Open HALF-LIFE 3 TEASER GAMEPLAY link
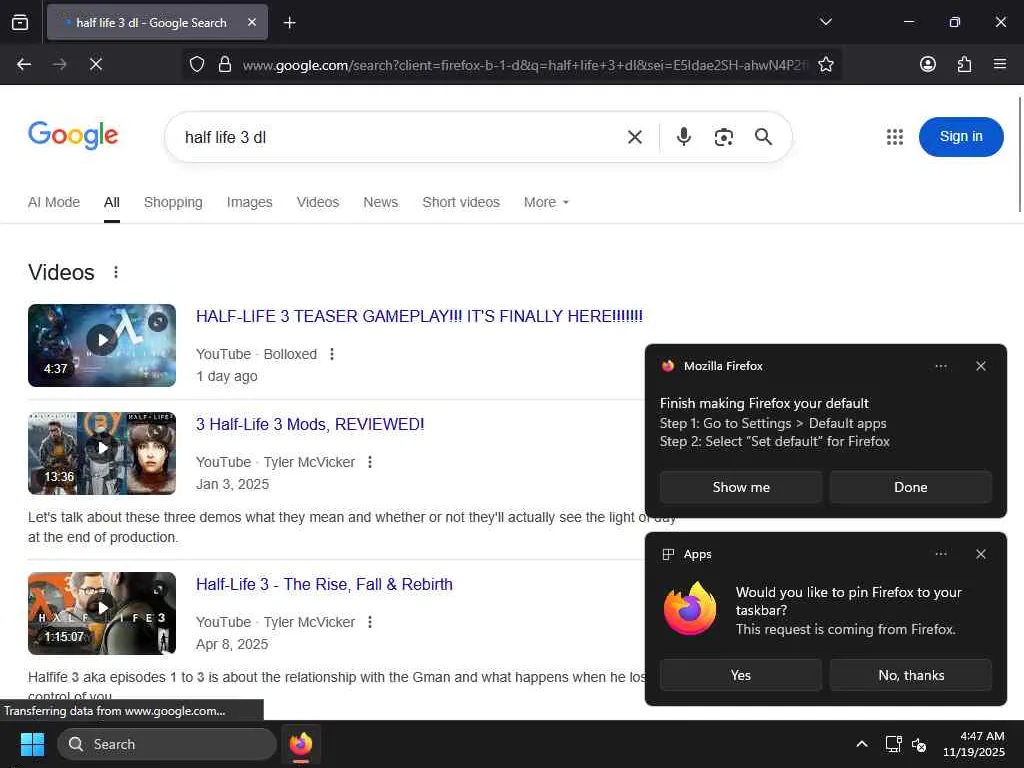 coord(419,317)
